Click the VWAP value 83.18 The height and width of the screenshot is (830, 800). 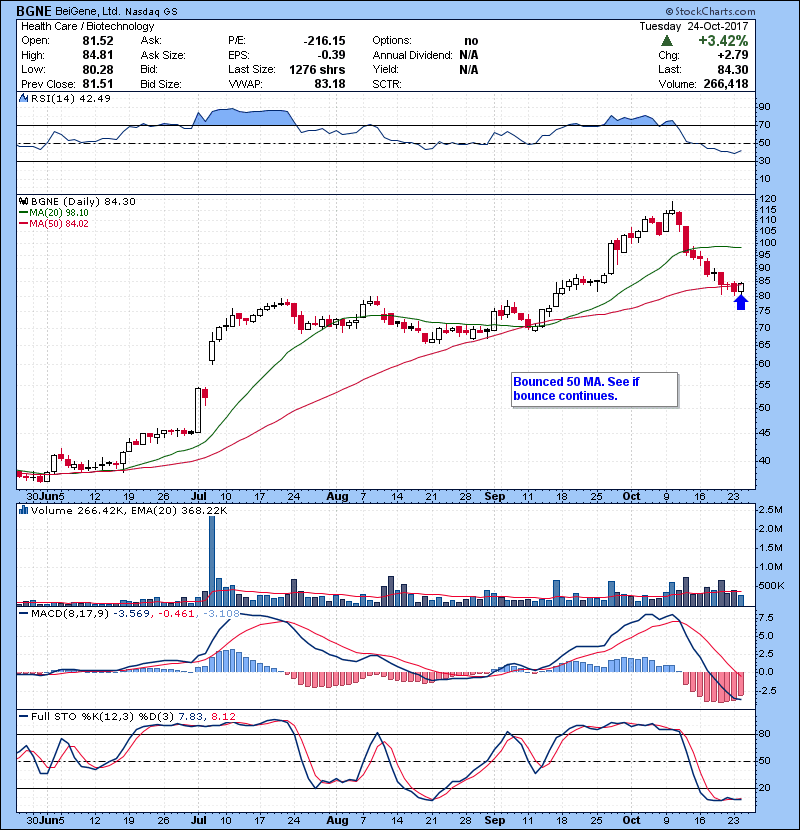[x=330, y=84]
